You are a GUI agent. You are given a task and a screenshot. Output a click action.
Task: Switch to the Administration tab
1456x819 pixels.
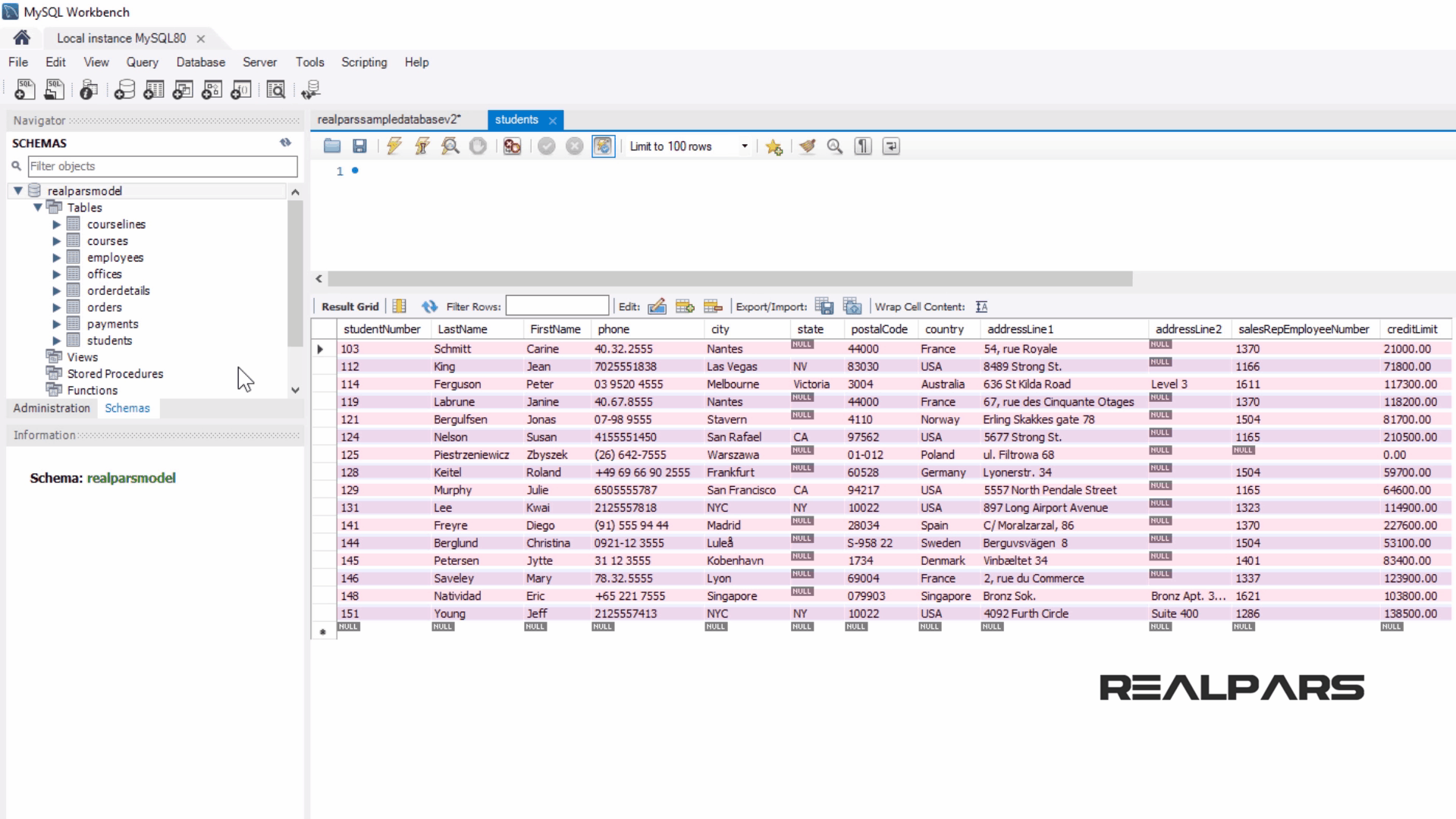click(51, 408)
